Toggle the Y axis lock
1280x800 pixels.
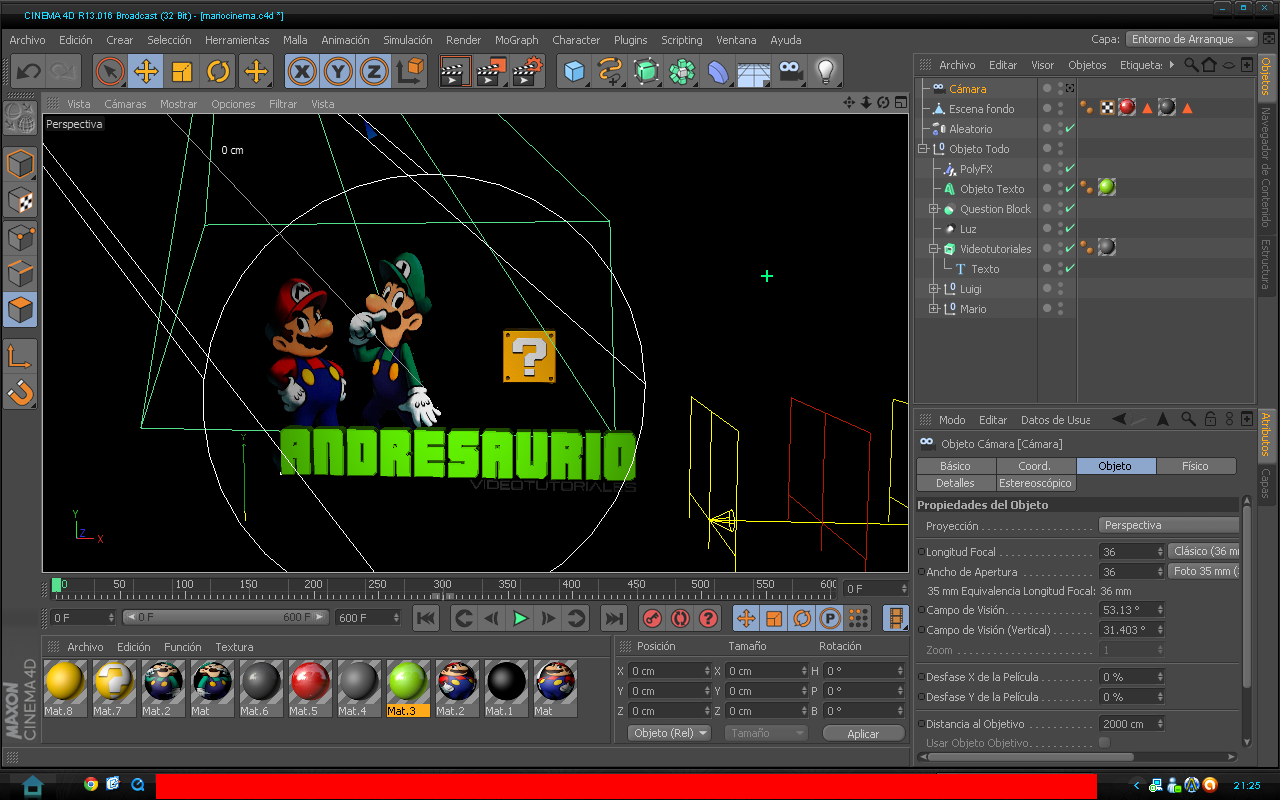(x=338, y=71)
